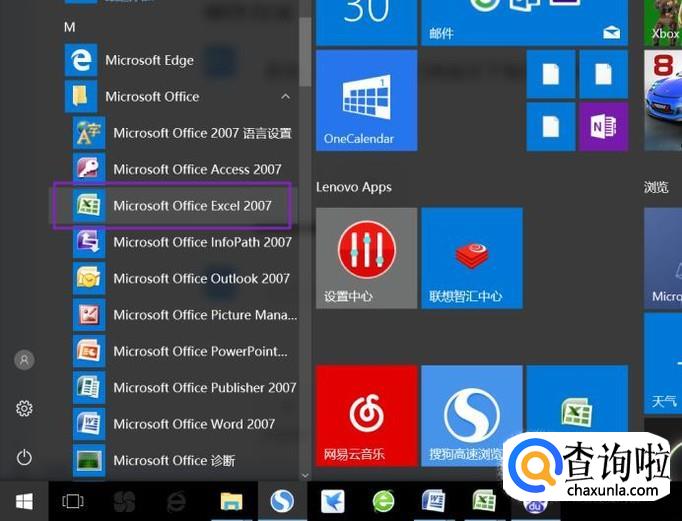682x521 pixels.
Task: Open Microsoft Office Picture Manager icon
Action: coord(89,314)
